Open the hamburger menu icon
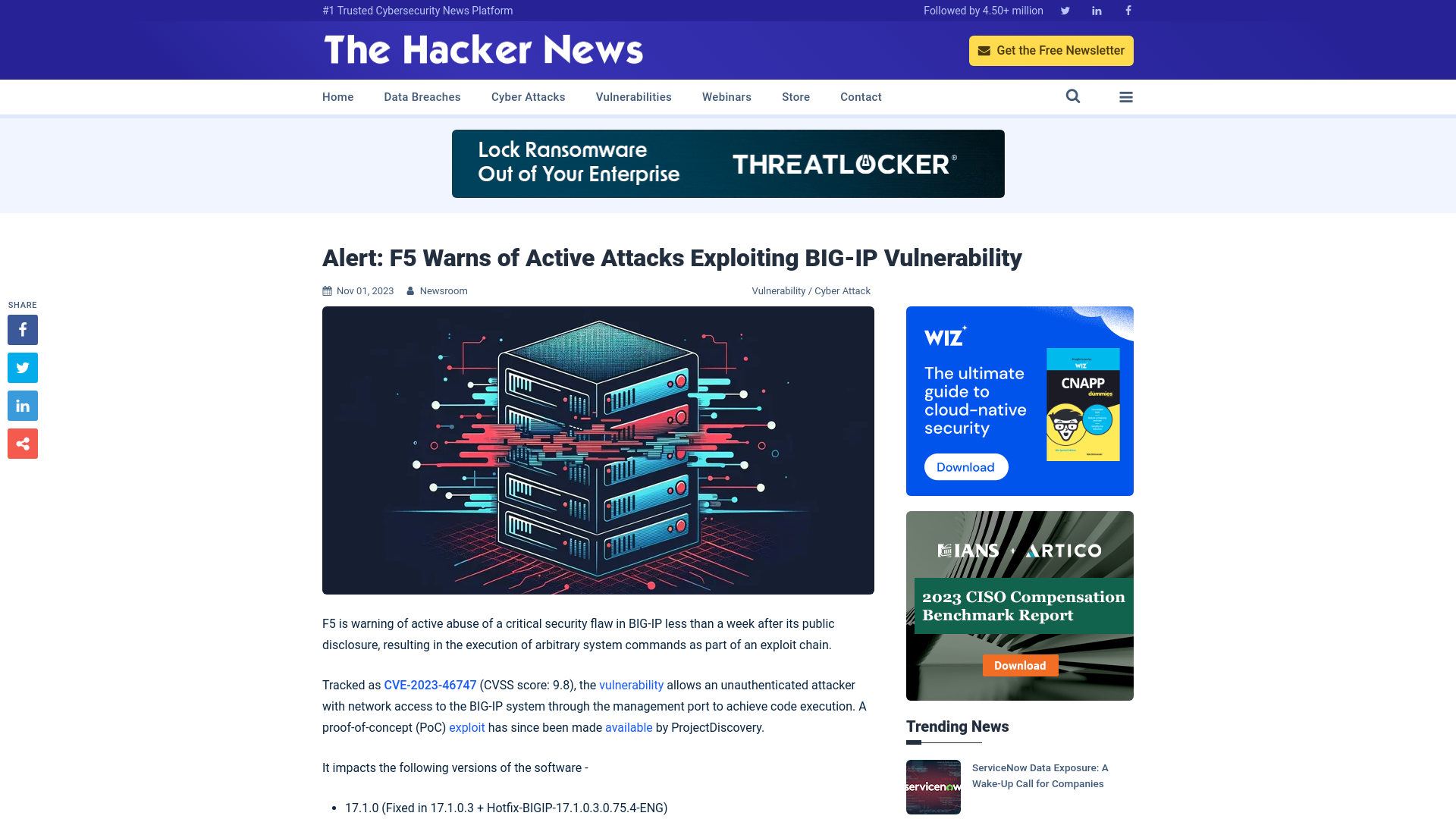Viewport: 1456px width, 819px height. pos(1126,97)
